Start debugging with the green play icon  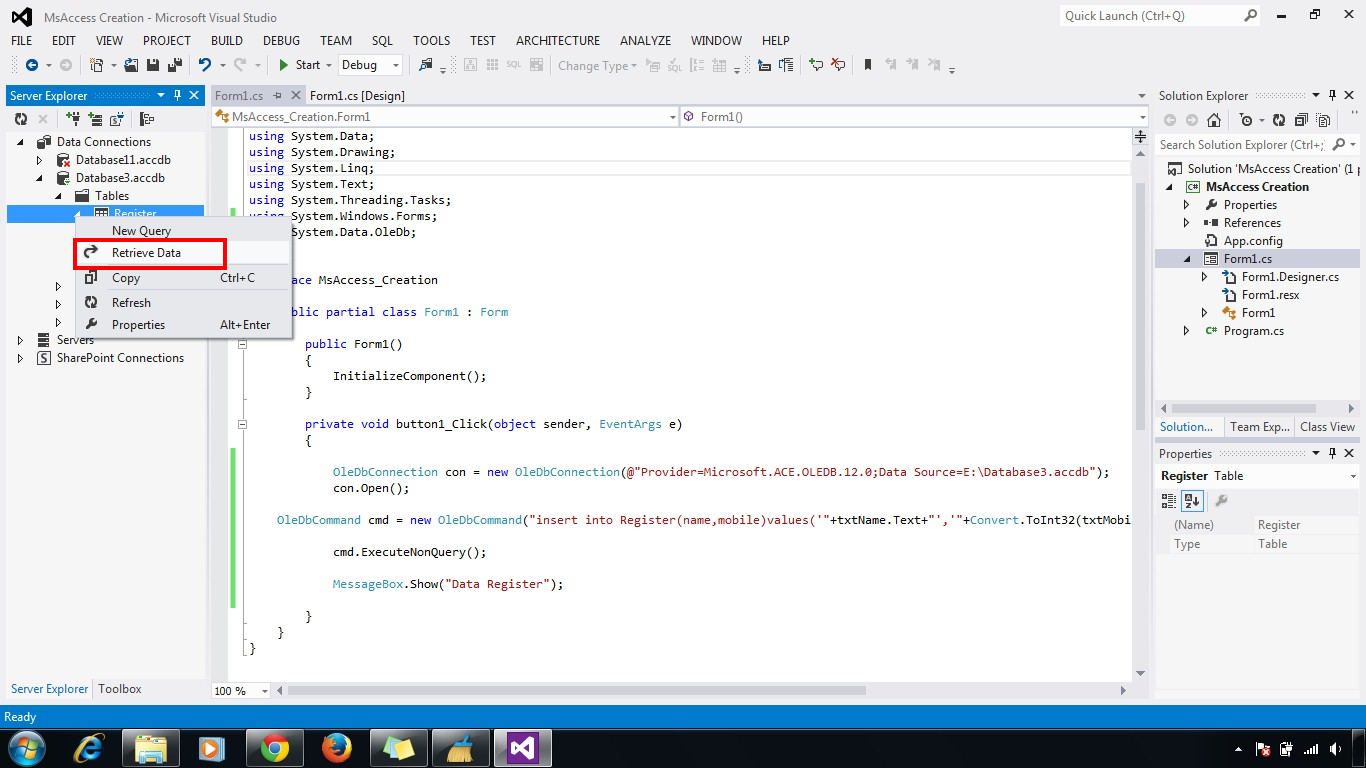tap(284, 65)
